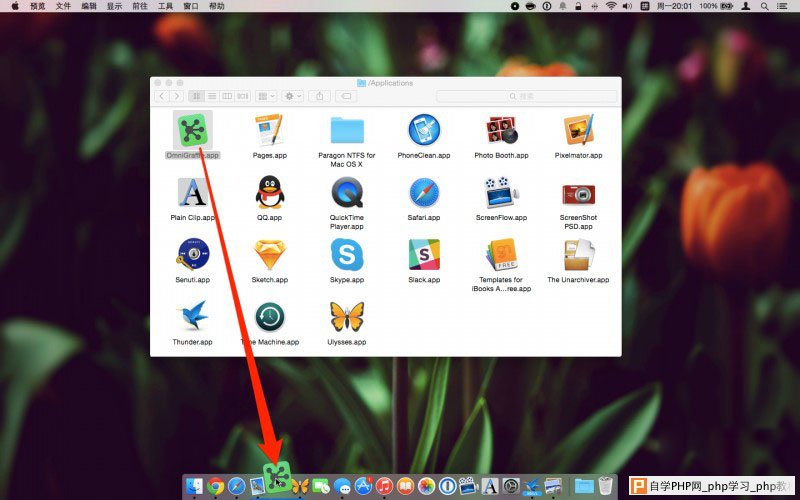The height and width of the screenshot is (500, 800).
Task: Switch Finder to Cover Flow view
Action: pos(242,96)
